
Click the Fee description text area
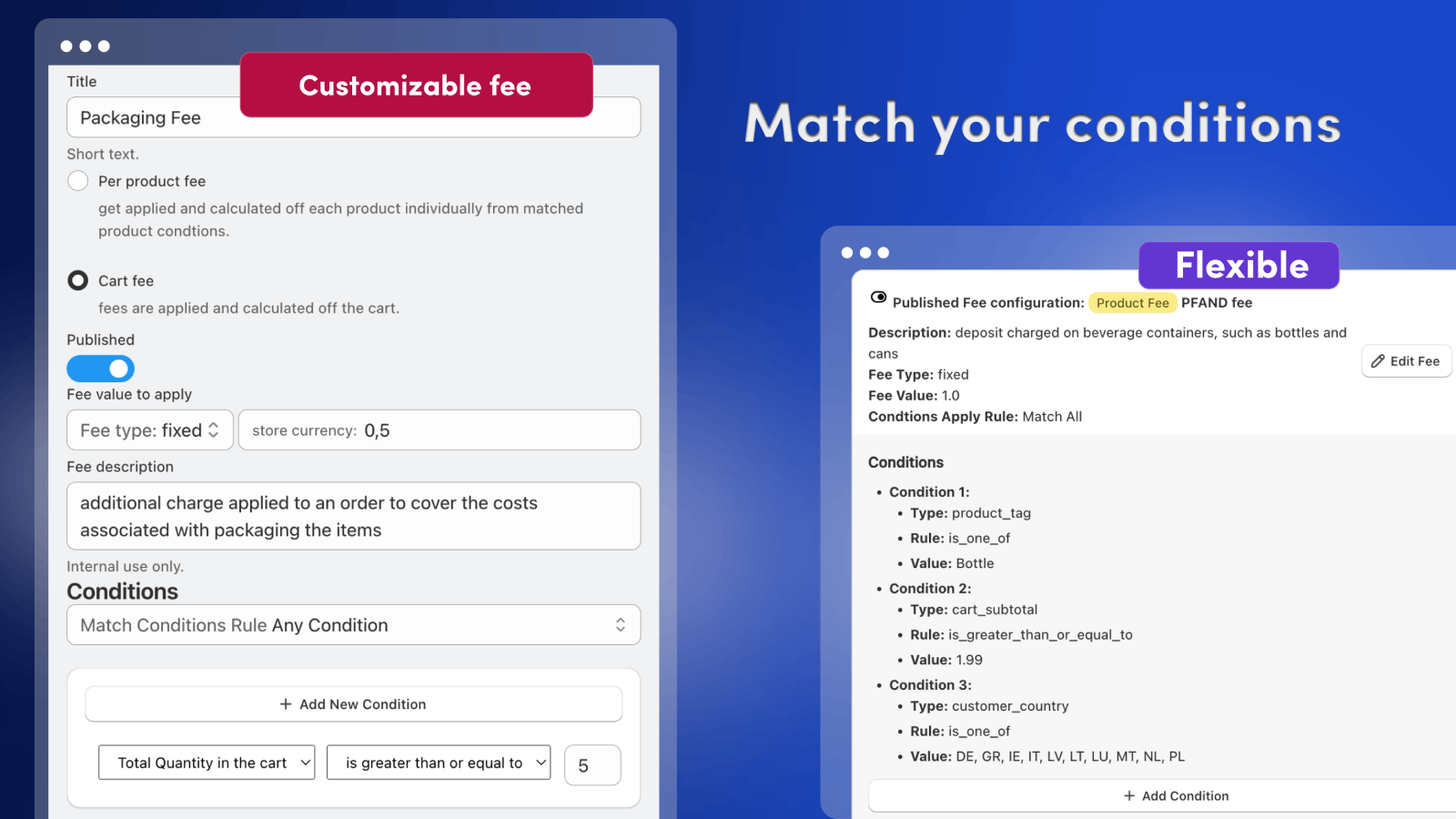[x=353, y=516]
